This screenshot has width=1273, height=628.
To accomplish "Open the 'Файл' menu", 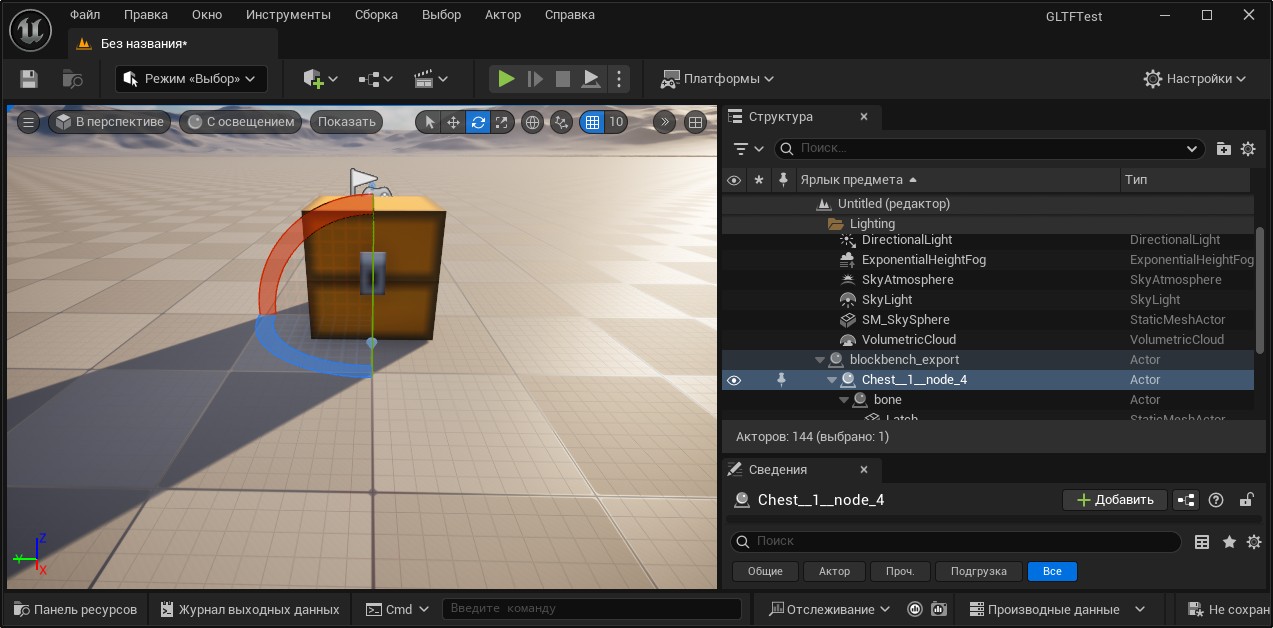I will click(85, 15).
